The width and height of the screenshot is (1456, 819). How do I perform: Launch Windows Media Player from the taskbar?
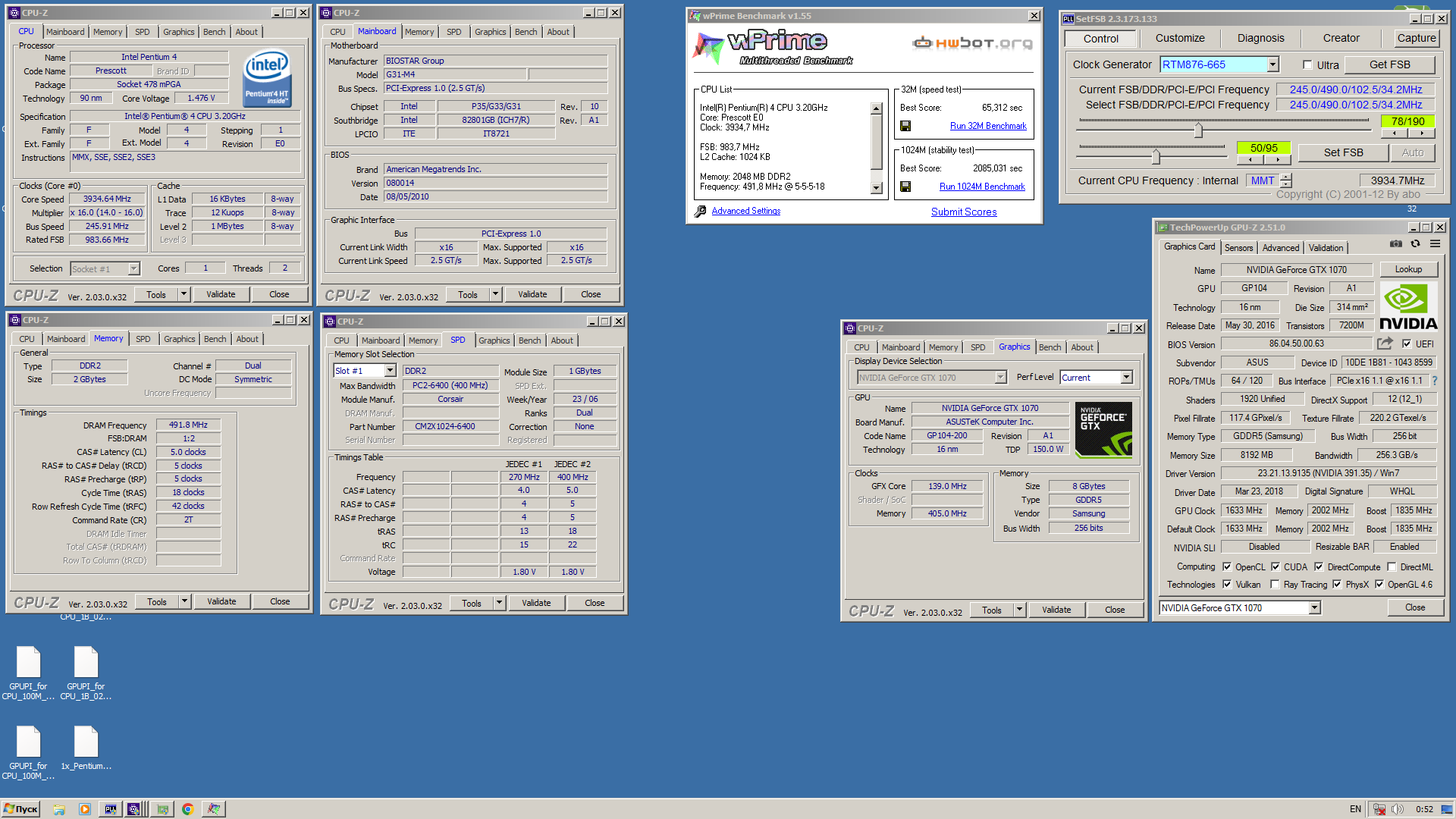tap(85, 809)
